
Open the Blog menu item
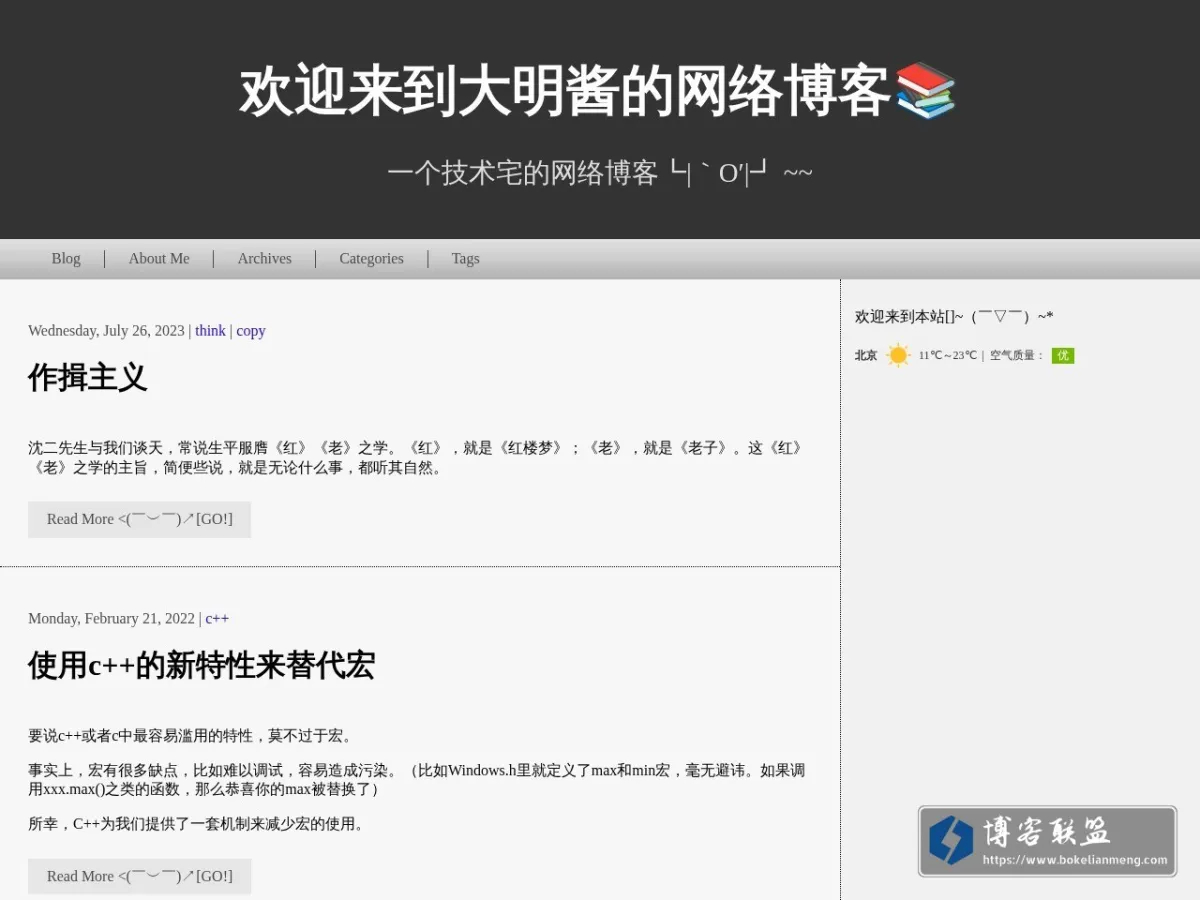click(66, 258)
